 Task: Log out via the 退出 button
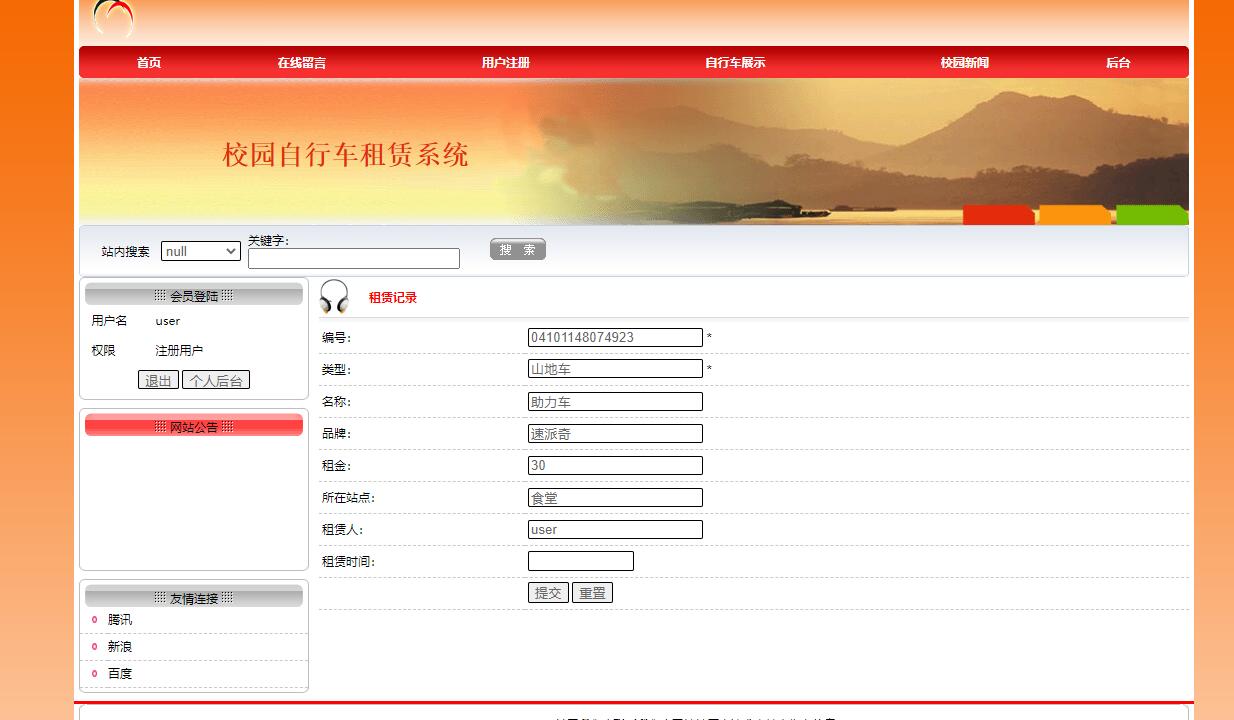(157, 379)
